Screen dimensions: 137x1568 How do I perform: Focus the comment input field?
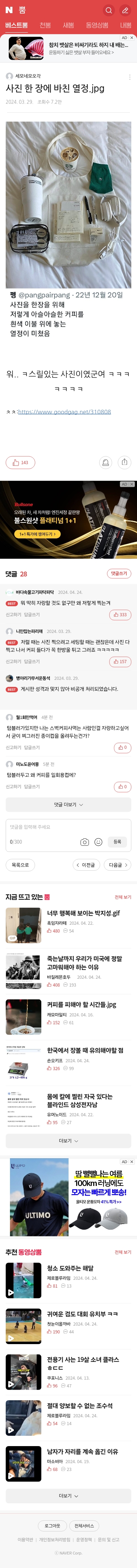point(68,827)
